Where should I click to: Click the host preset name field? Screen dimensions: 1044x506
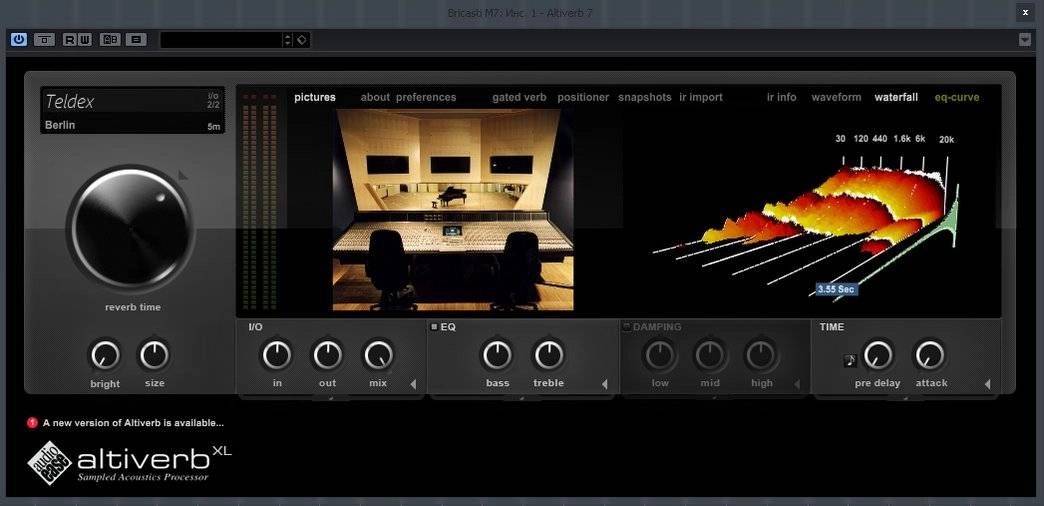221,40
